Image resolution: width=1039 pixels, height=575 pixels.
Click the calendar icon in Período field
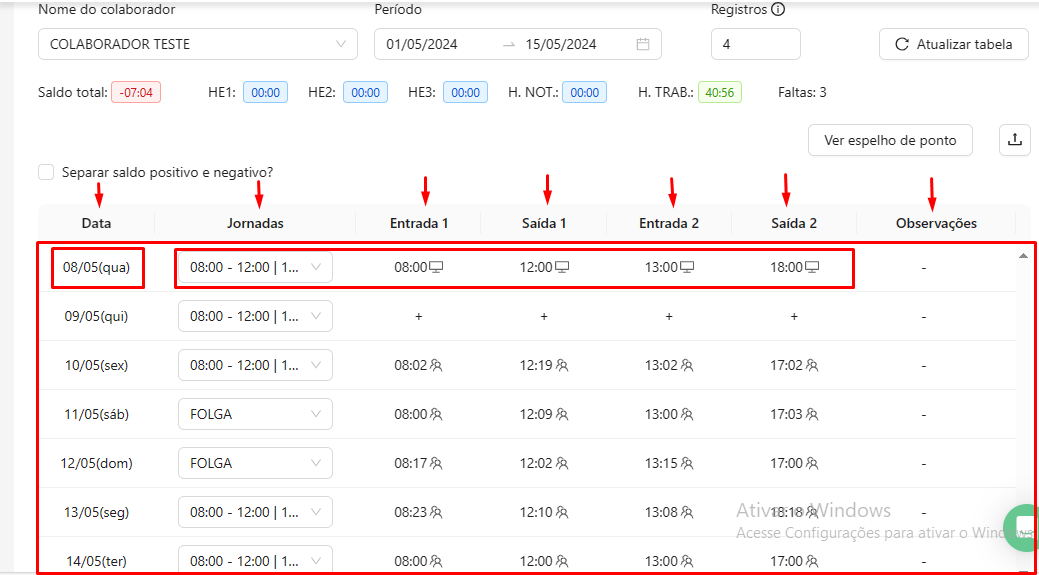(x=643, y=44)
